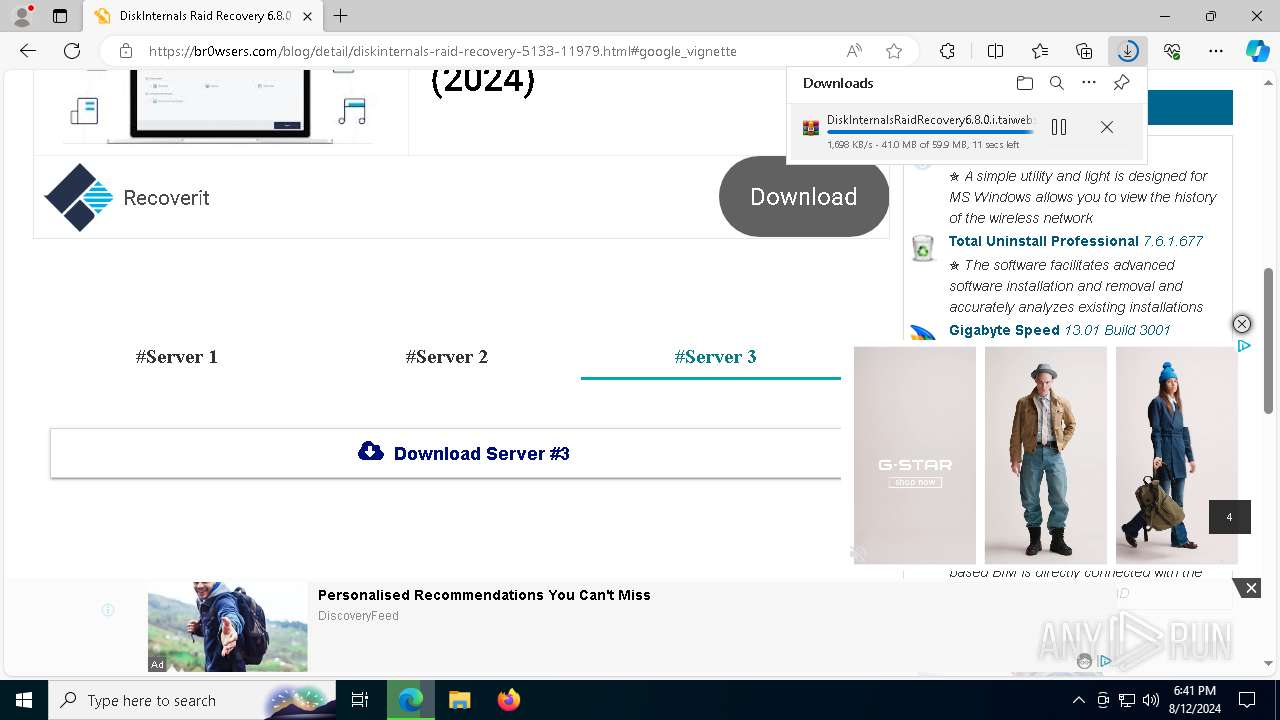The image size is (1280, 720).
Task: Search downloads in Downloads panel
Action: tap(1057, 83)
